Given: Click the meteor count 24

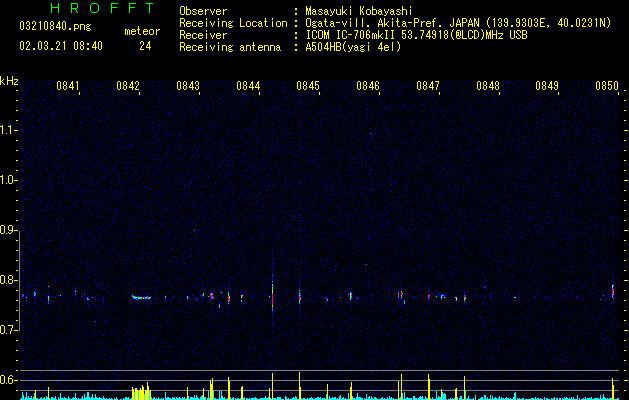Looking at the screenshot, I should (145, 46).
